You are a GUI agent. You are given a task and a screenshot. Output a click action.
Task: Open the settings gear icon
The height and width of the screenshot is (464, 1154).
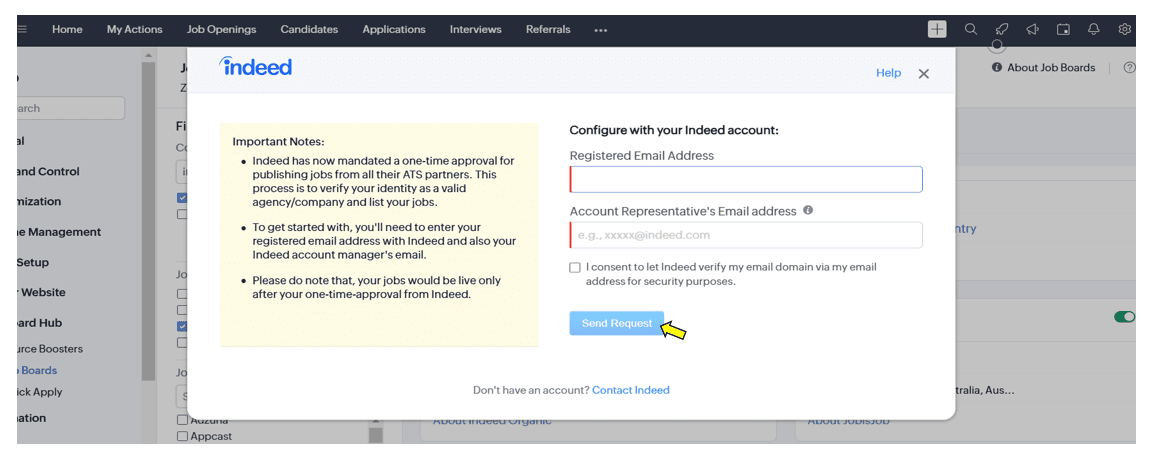pyautogui.click(x=1125, y=29)
